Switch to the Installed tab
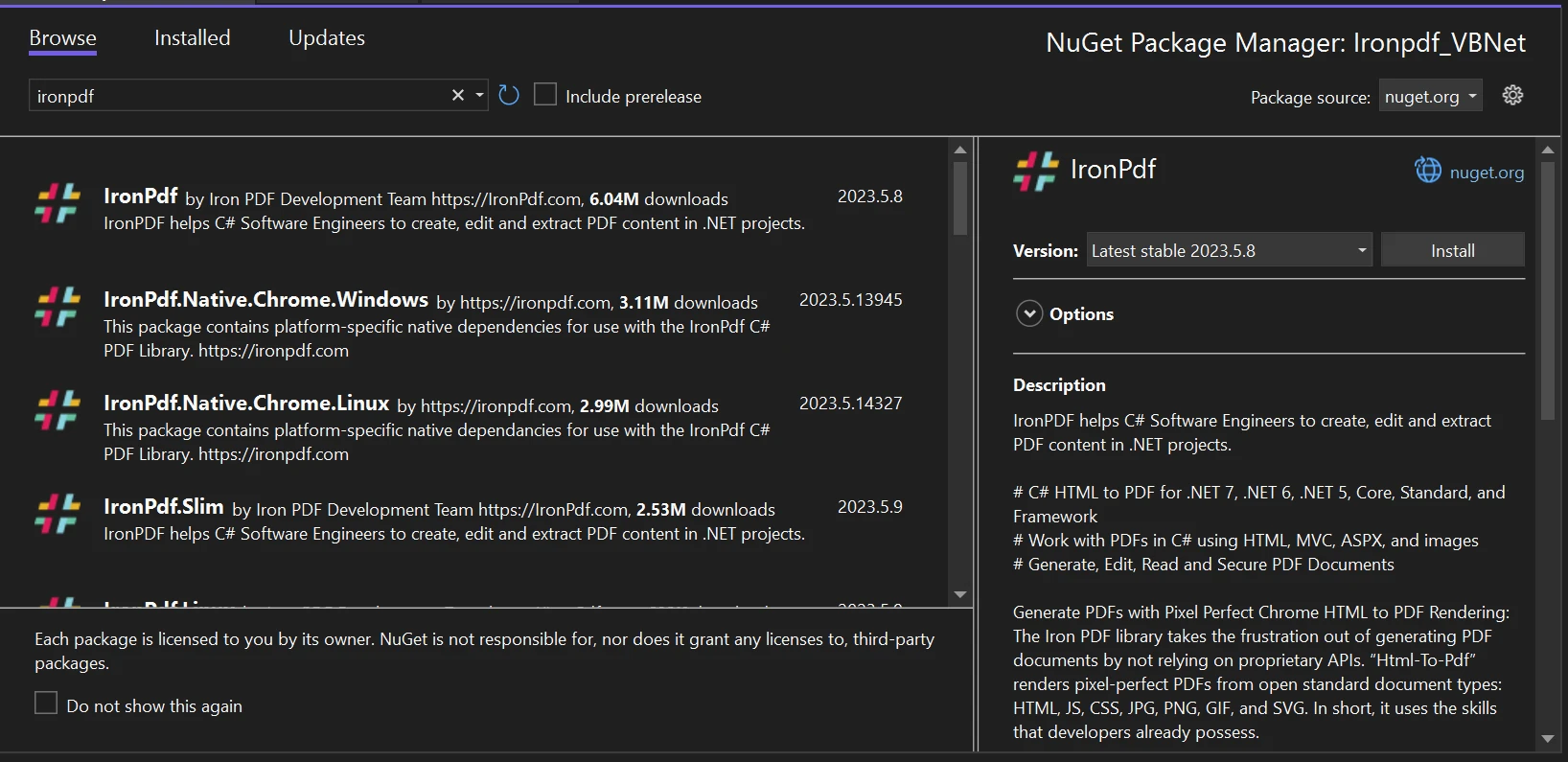1568x762 pixels. pyautogui.click(x=193, y=38)
